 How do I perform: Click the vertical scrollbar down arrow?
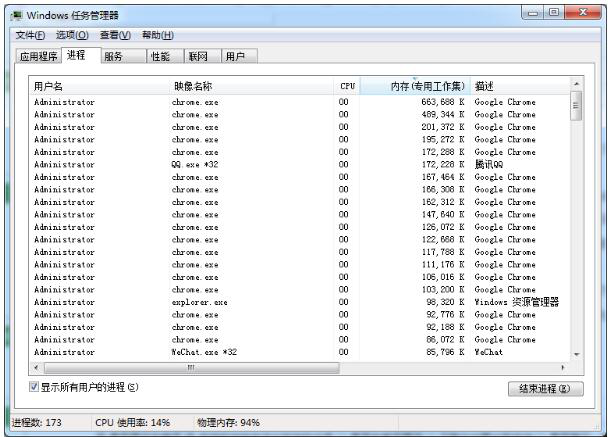click(x=575, y=354)
